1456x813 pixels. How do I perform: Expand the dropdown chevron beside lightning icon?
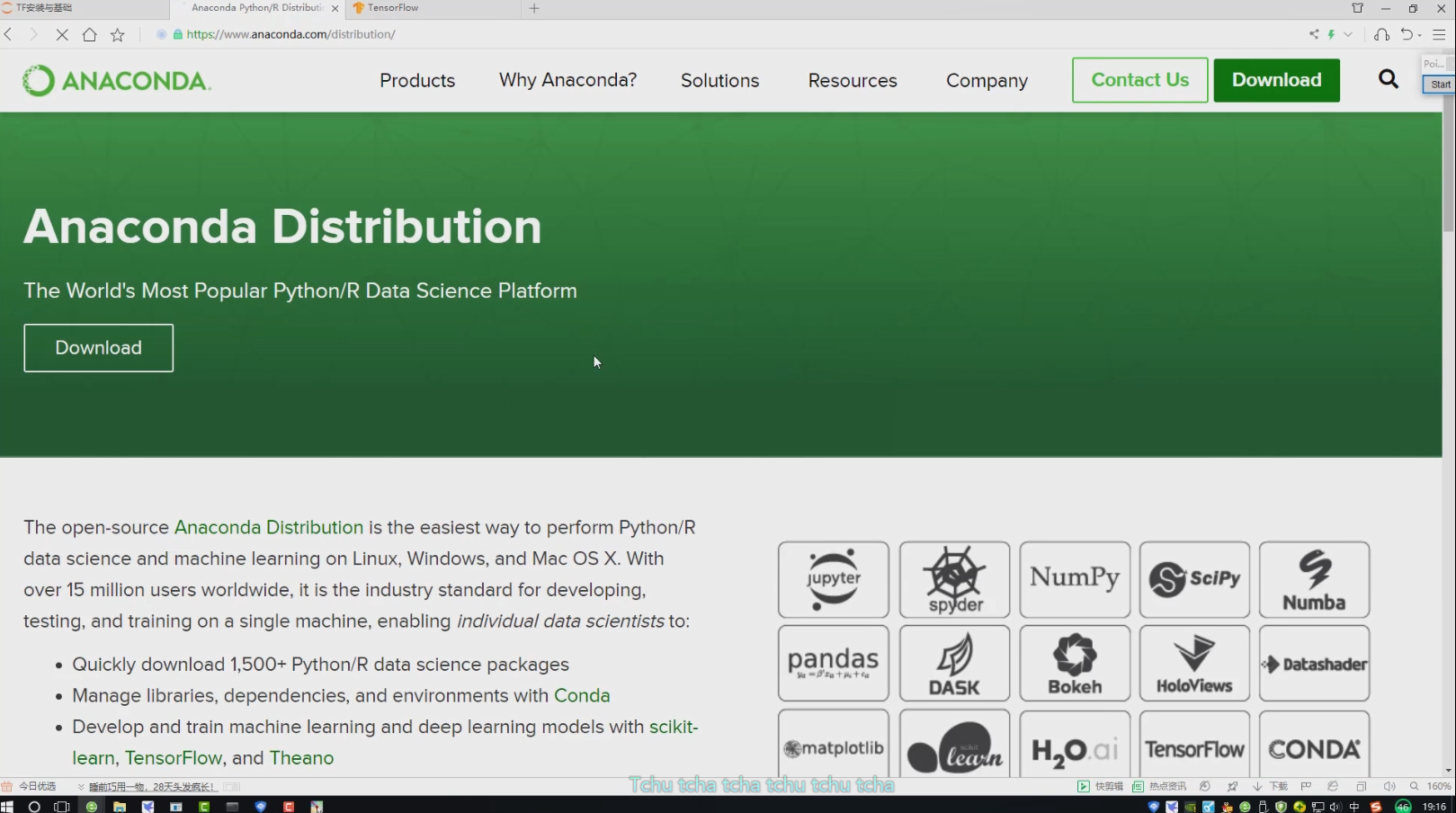[x=1347, y=34]
